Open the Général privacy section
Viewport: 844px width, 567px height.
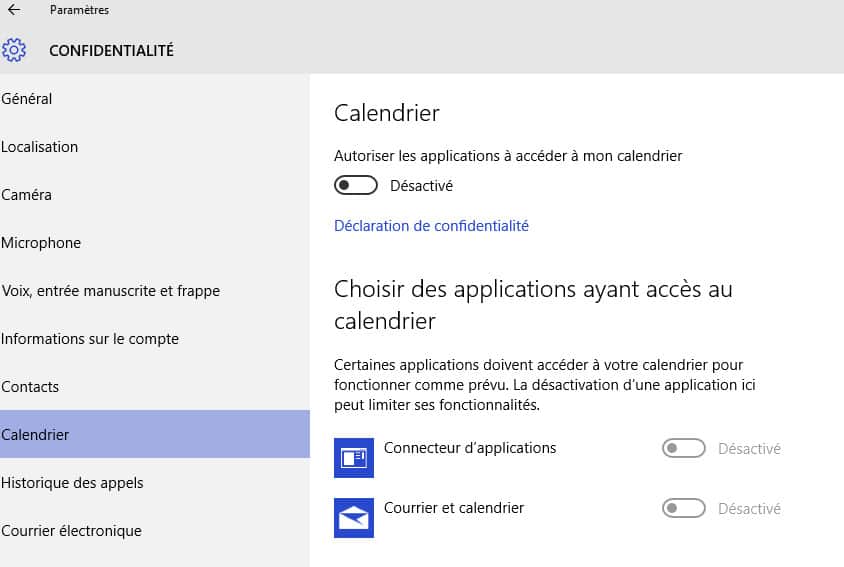[155, 99]
